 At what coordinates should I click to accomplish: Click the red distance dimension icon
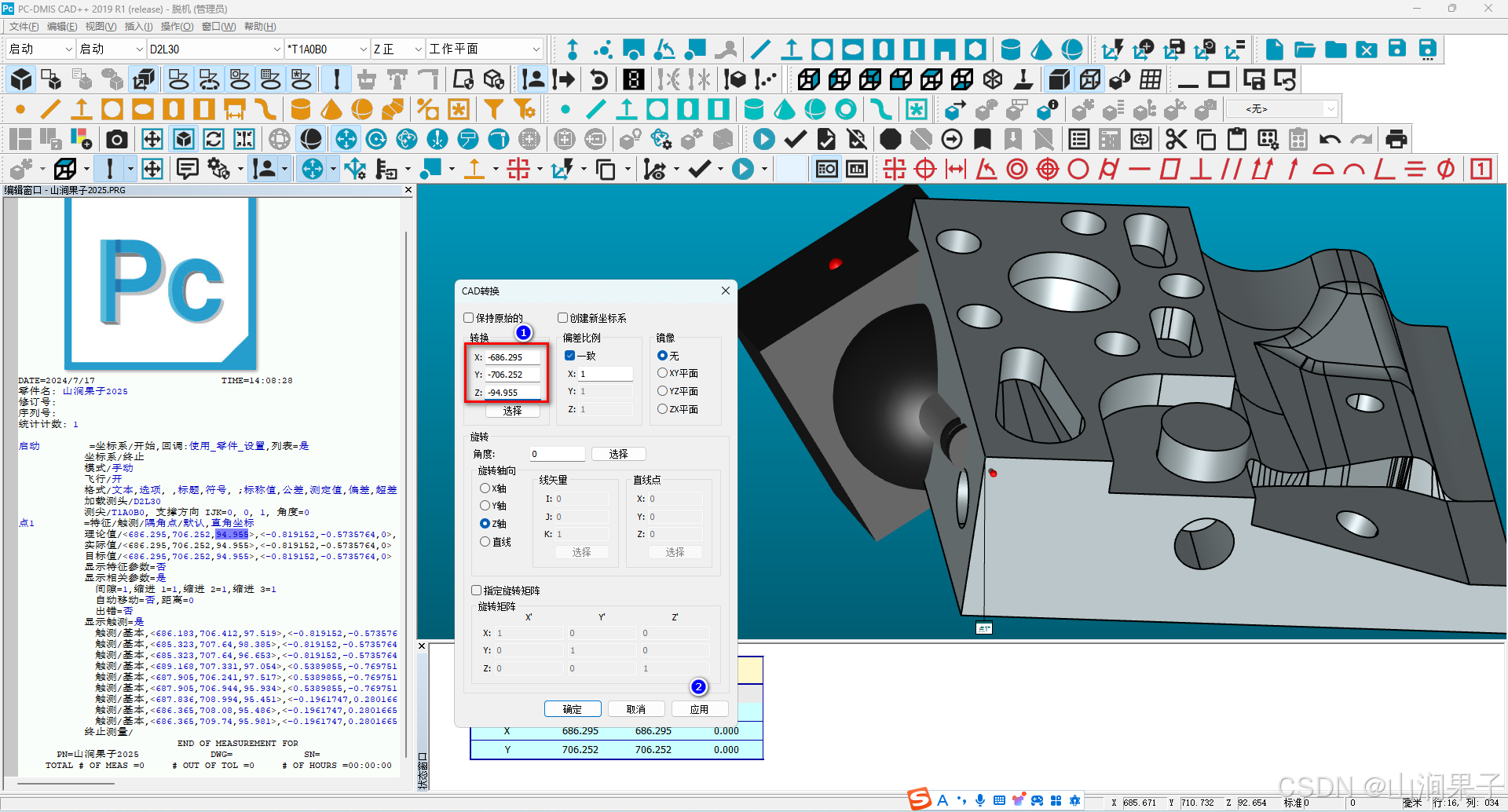(956, 169)
